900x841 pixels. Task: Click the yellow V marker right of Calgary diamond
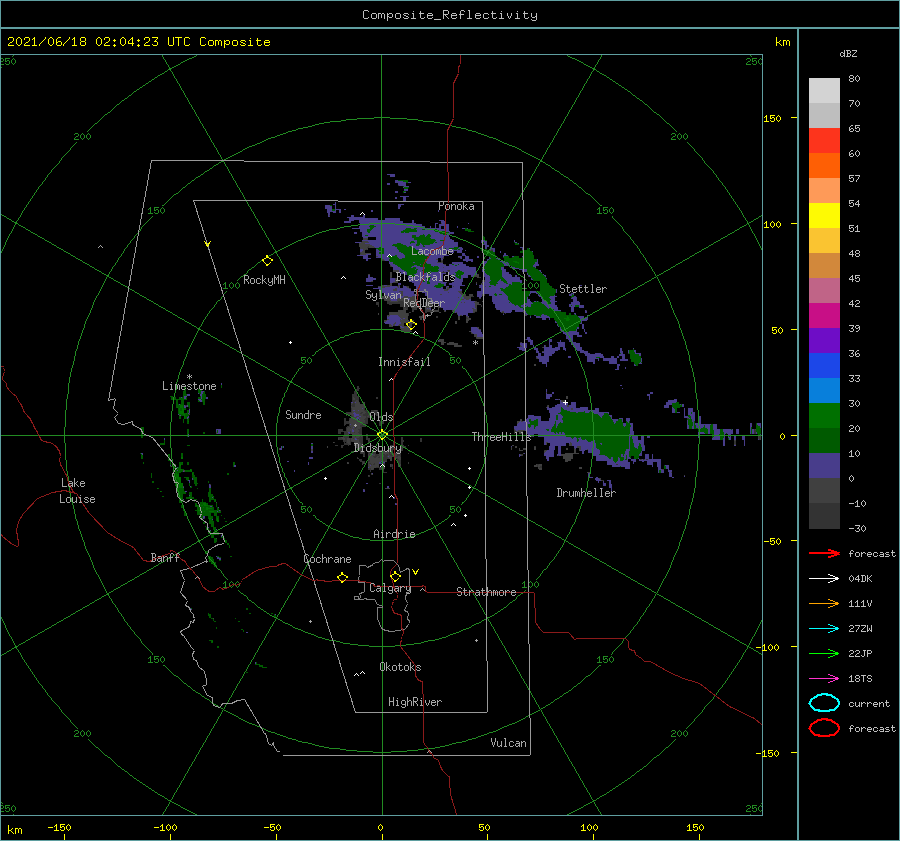(x=416, y=572)
